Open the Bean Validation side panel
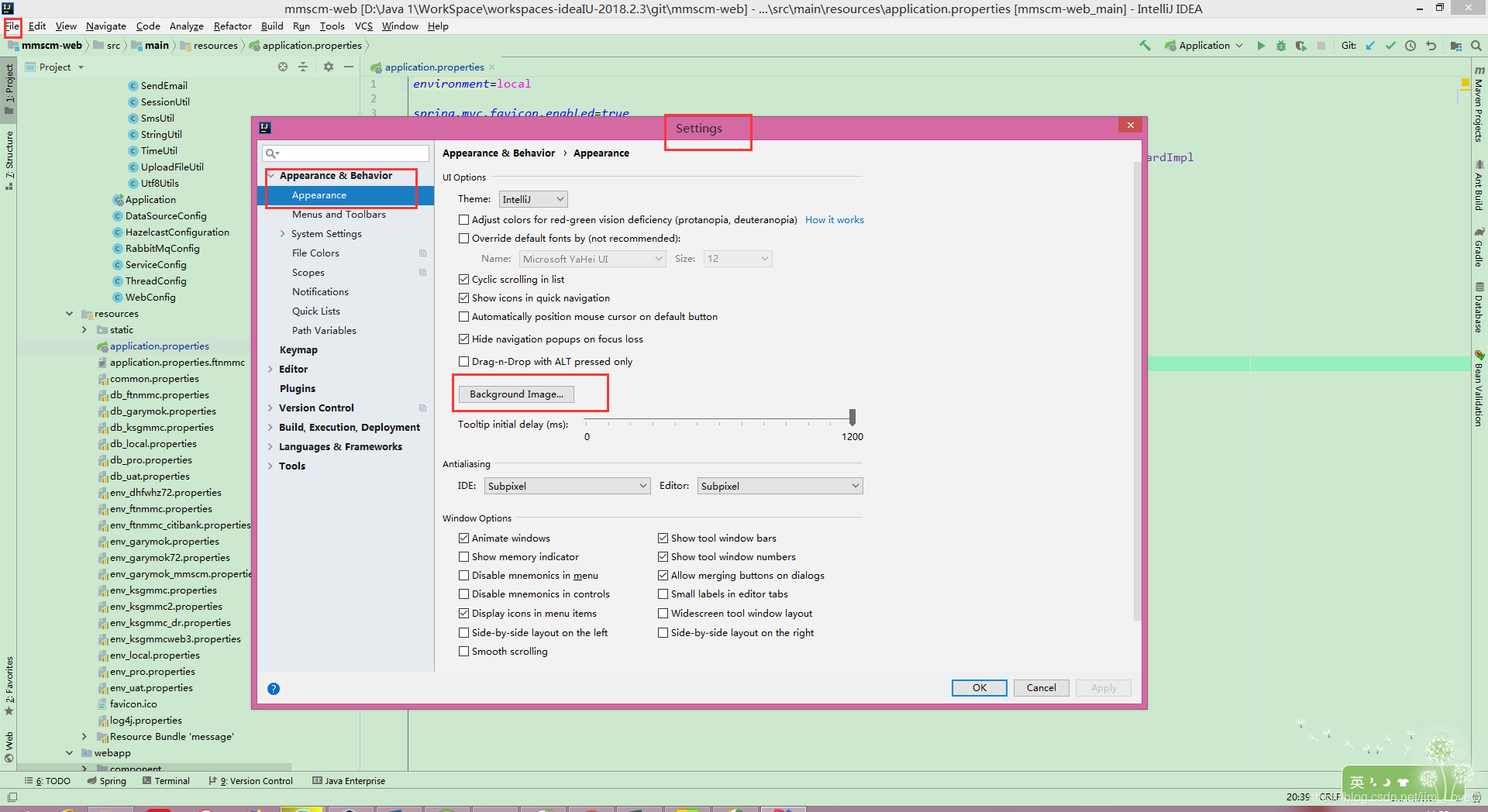The height and width of the screenshot is (812, 1488). click(x=1479, y=389)
